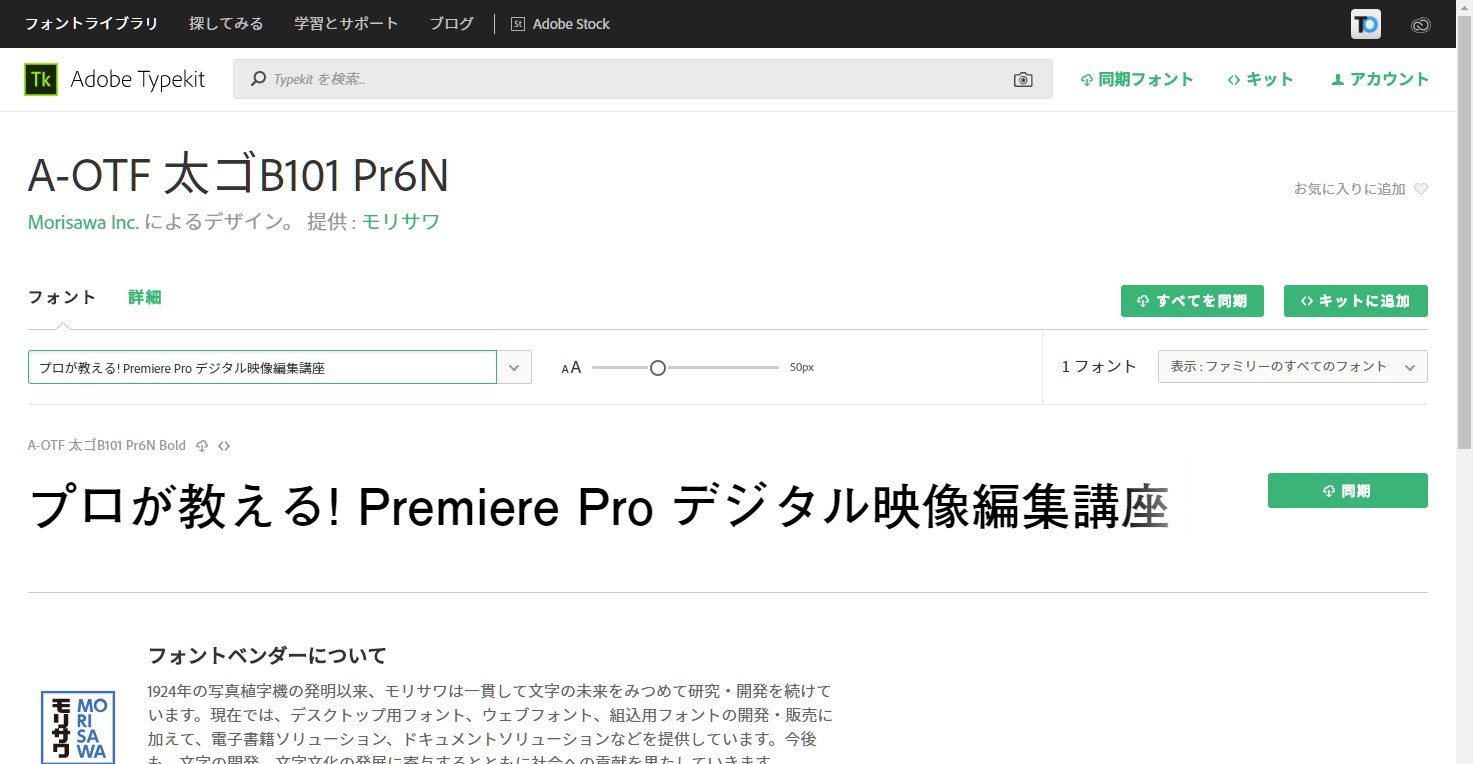The height and width of the screenshot is (764, 1473).
Task: Click code icon beside Bold font name
Action: [x=224, y=446]
